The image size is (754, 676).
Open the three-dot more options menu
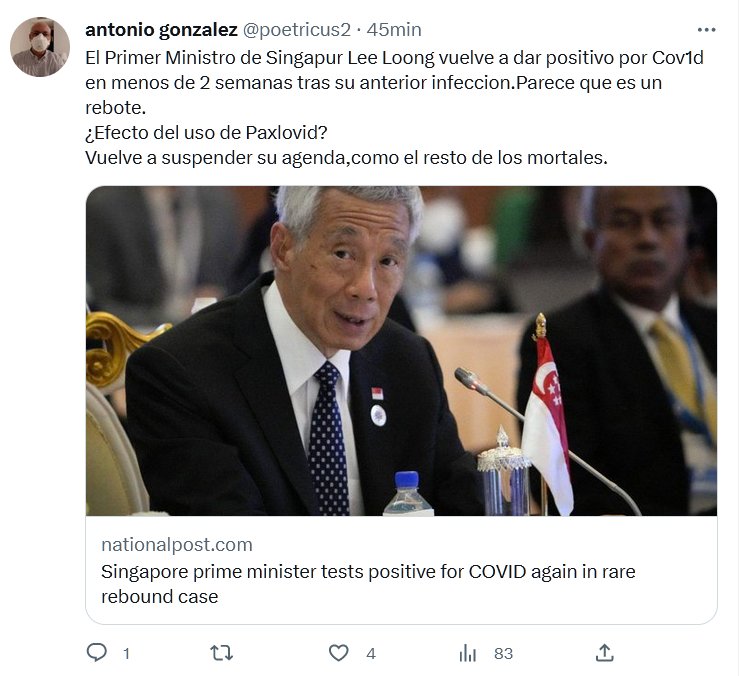706,30
